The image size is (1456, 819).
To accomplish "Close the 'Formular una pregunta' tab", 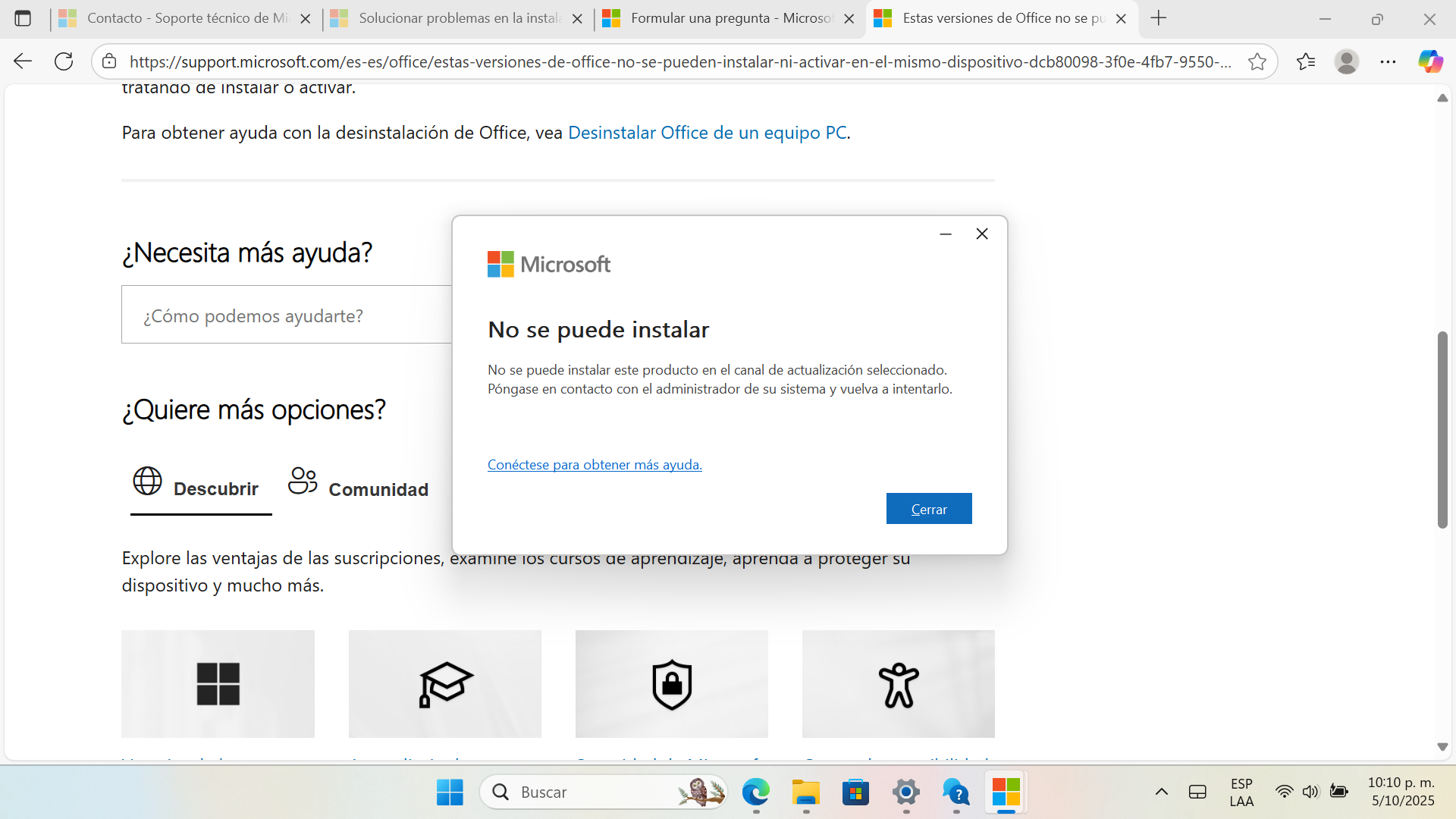I will click(849, 19).
